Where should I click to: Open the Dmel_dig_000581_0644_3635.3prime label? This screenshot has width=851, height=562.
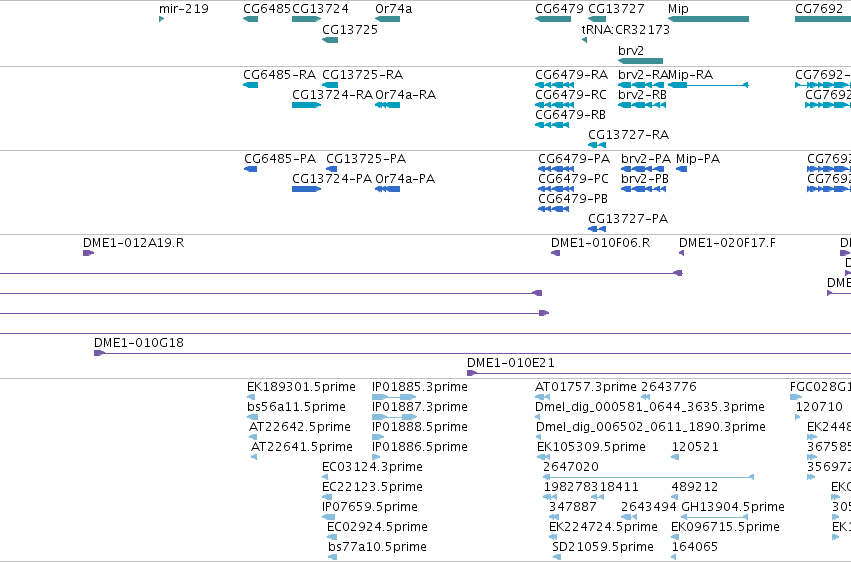coord(650,407)
